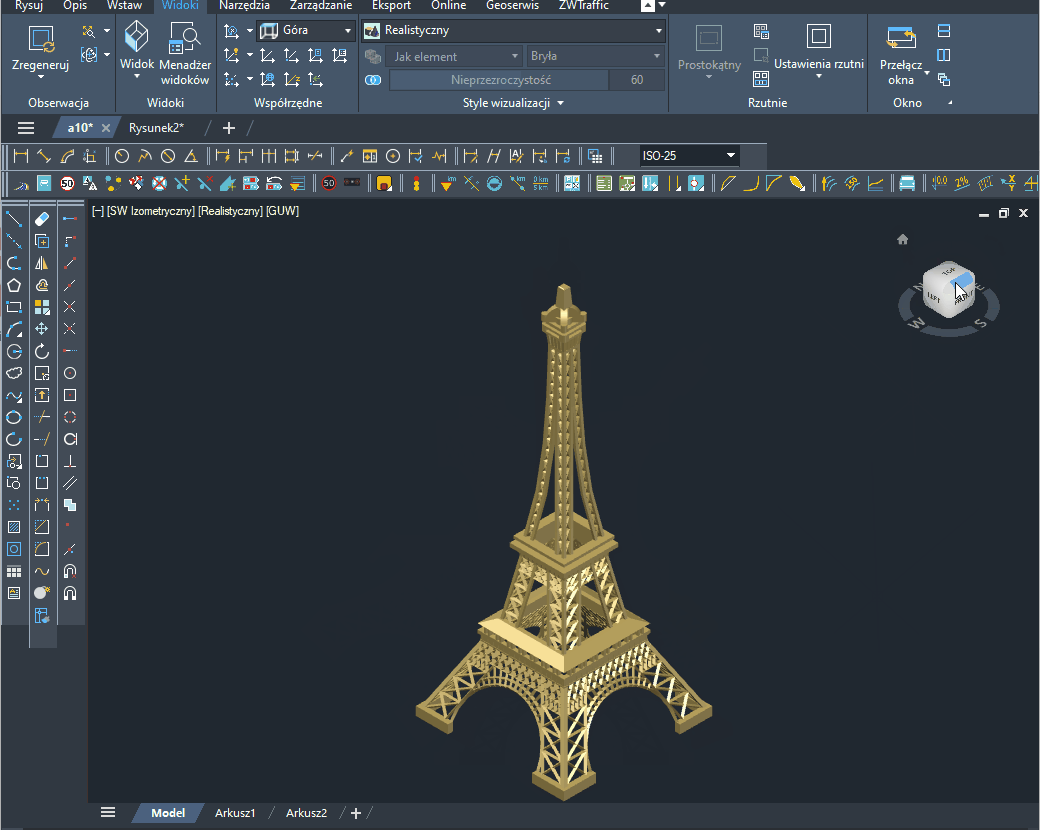Select the Table tool
1040x830 pixels.
pyautogui.click(x=14, y=571)
